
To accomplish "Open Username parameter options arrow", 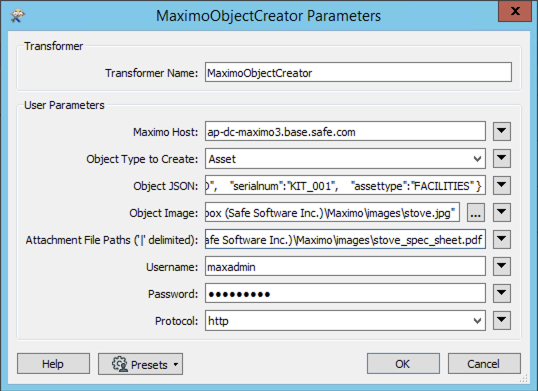I will pyautogui.click(x=502, y=266).
